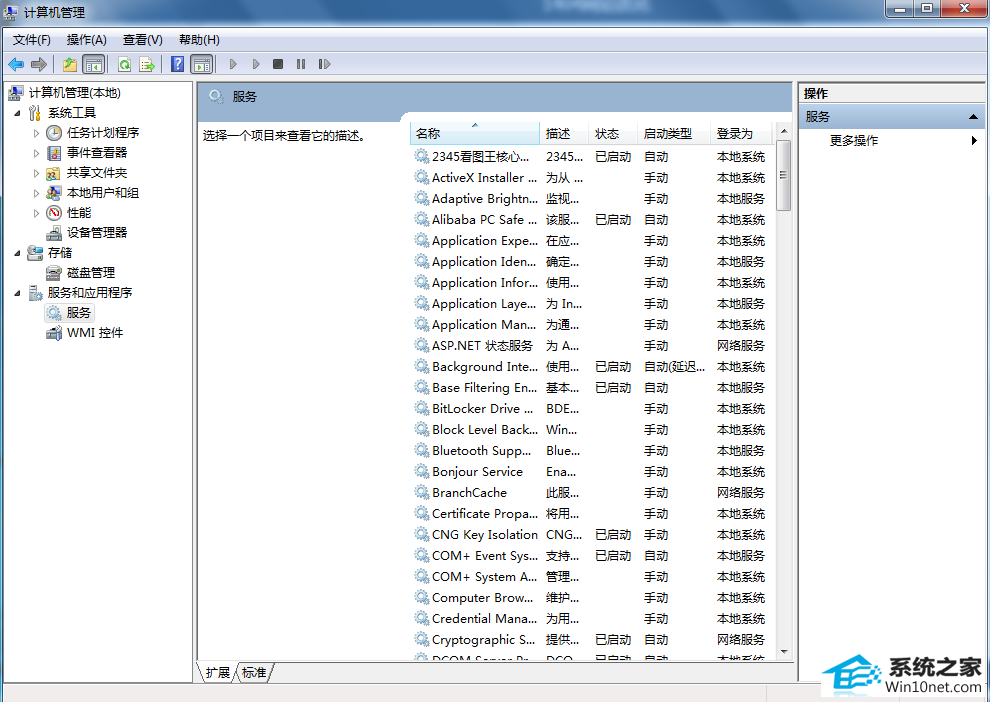The image size is (990, 702).
Task: Select the Bonjour Service row
Action: pos(592,472)
